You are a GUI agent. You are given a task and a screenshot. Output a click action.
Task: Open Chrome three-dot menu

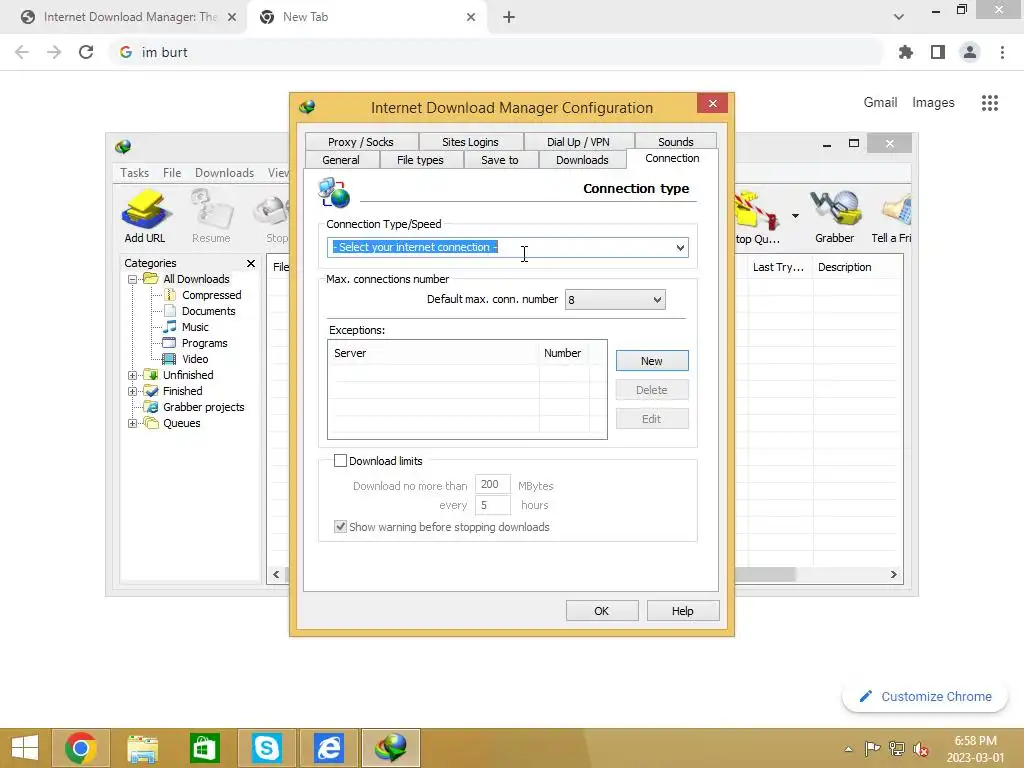click(1002, 52)
